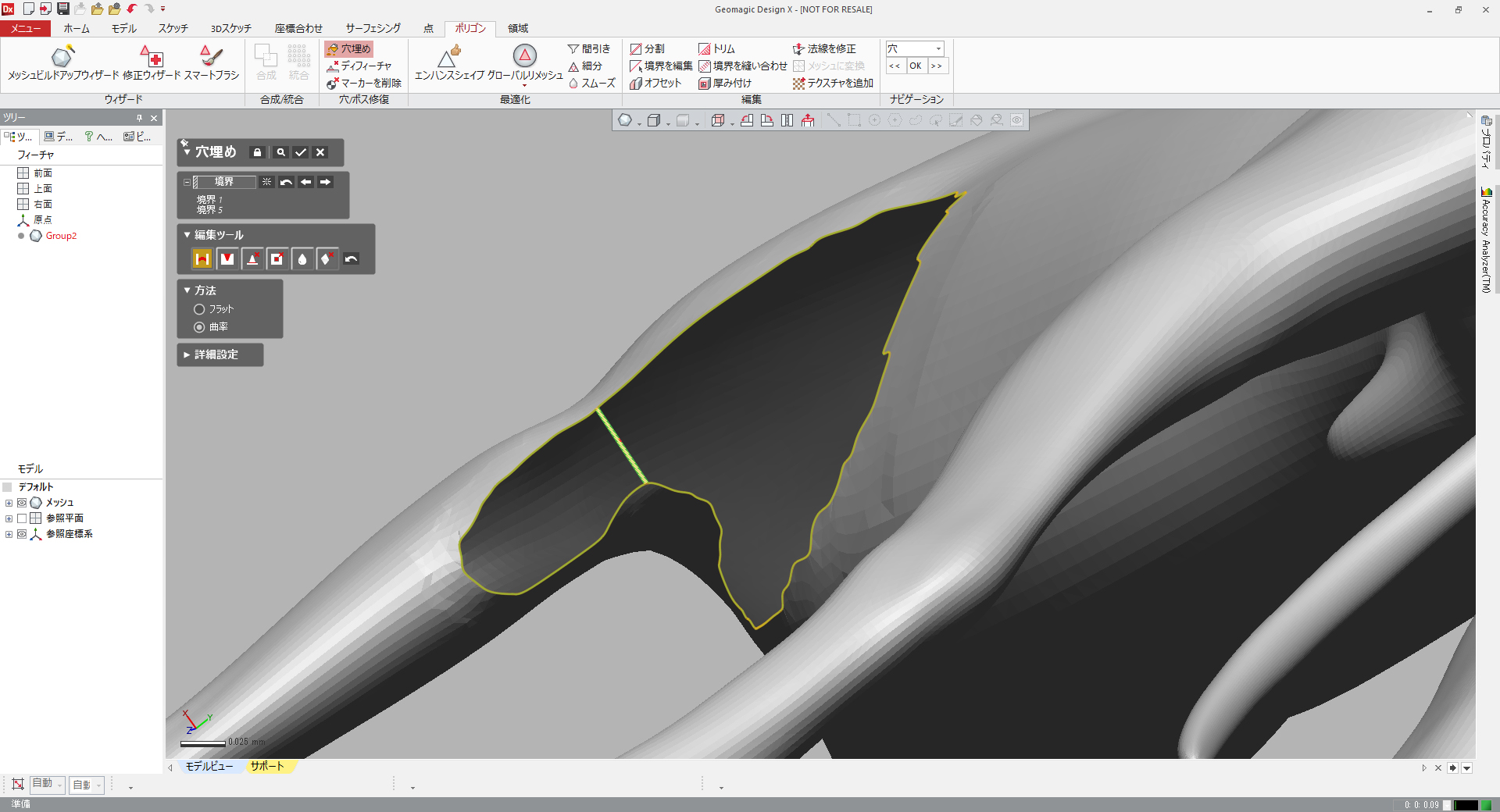The height and width of the screenshot is (812, 1500).
Task: Open the 修正ウィザード tool
Action: pos(152,57)
